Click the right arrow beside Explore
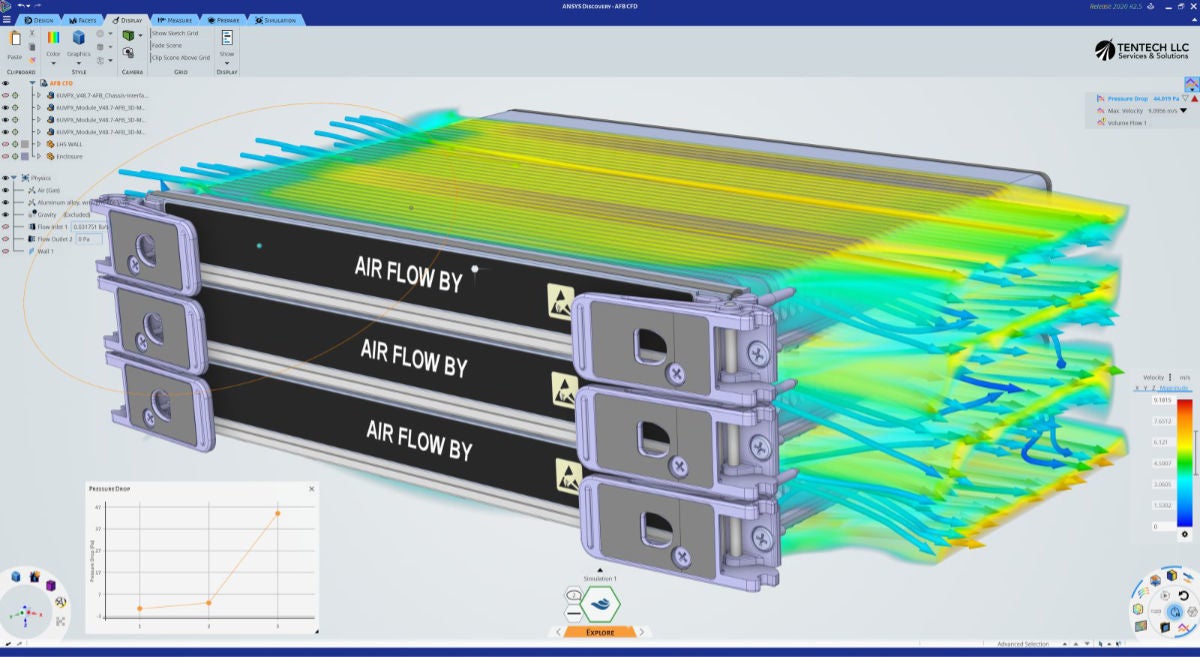This screenshot has height=657, width=1200. tap(642, 632)
